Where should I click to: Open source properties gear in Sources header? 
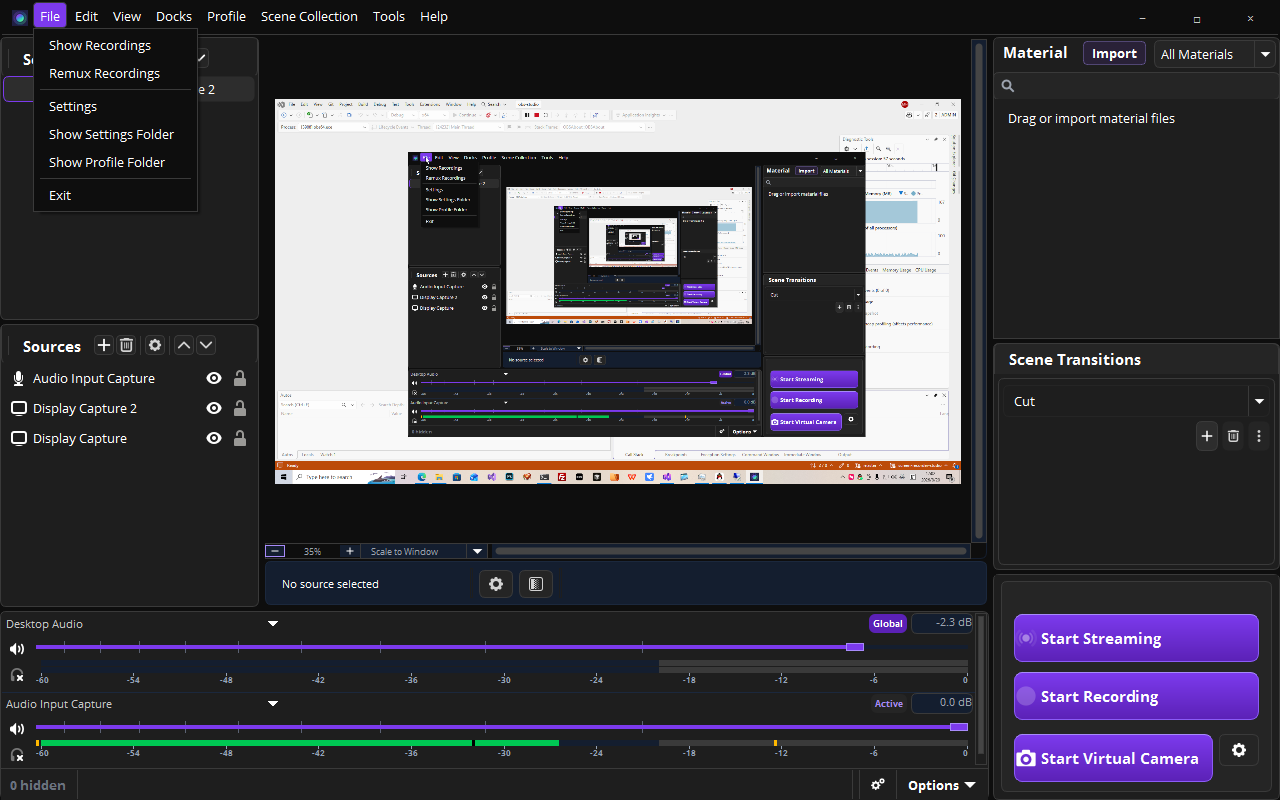pyautogui.click(x=155, y=345)
